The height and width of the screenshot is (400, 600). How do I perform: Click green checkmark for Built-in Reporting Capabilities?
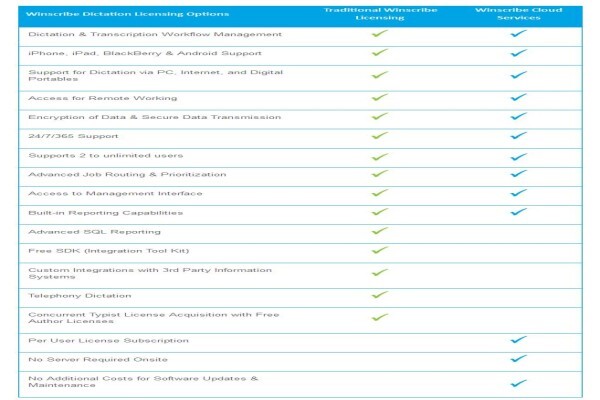pyautogui.click(x=380, y=212)
